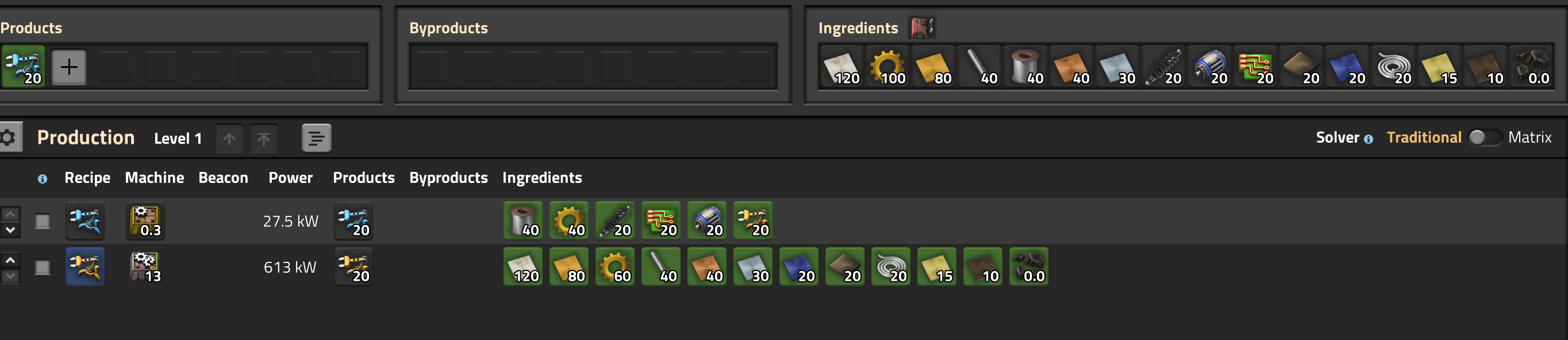The image size is (1568, 340).
Task: Go up one level with arrow button
Action: click(229, 138)
